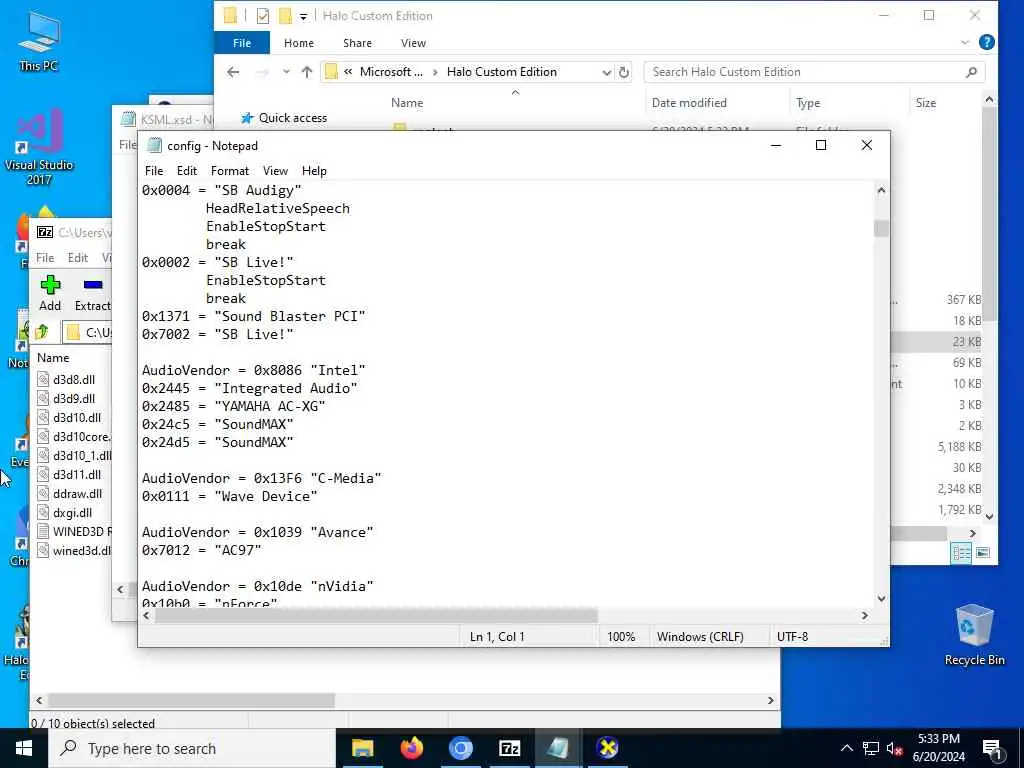This screenshot has height=768, width=1024.
Task: Go back in Explorer navigation
Action: pos(233,72)
